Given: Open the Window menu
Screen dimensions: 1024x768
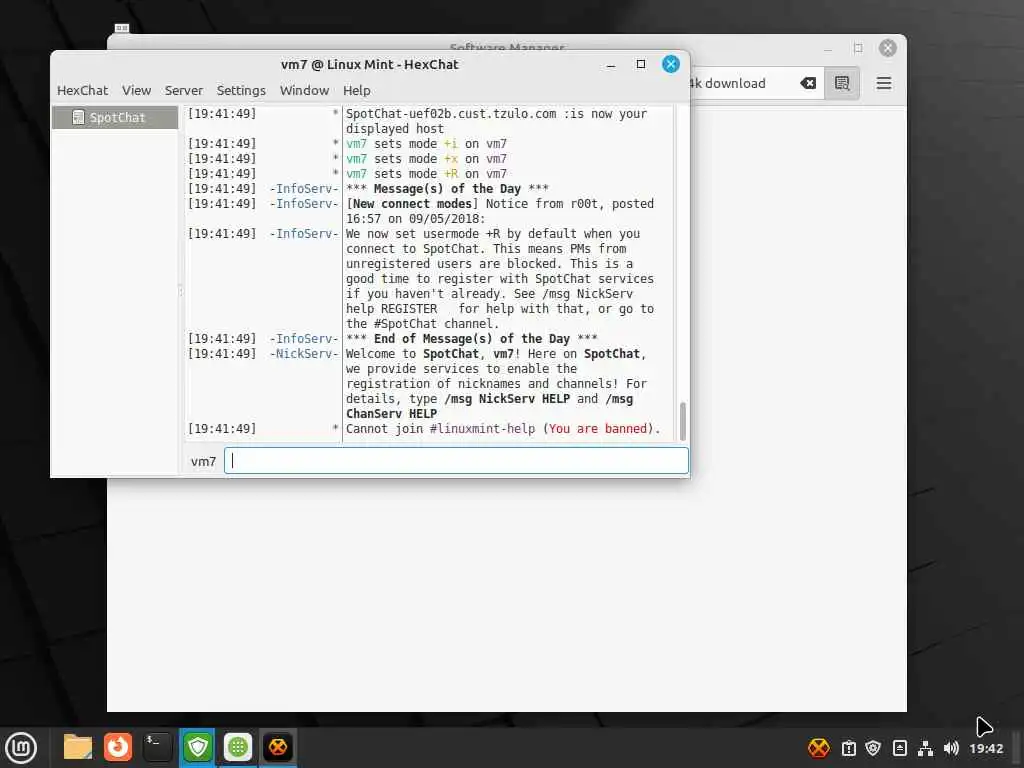Looking at the screenshot, I should (304, 90).
